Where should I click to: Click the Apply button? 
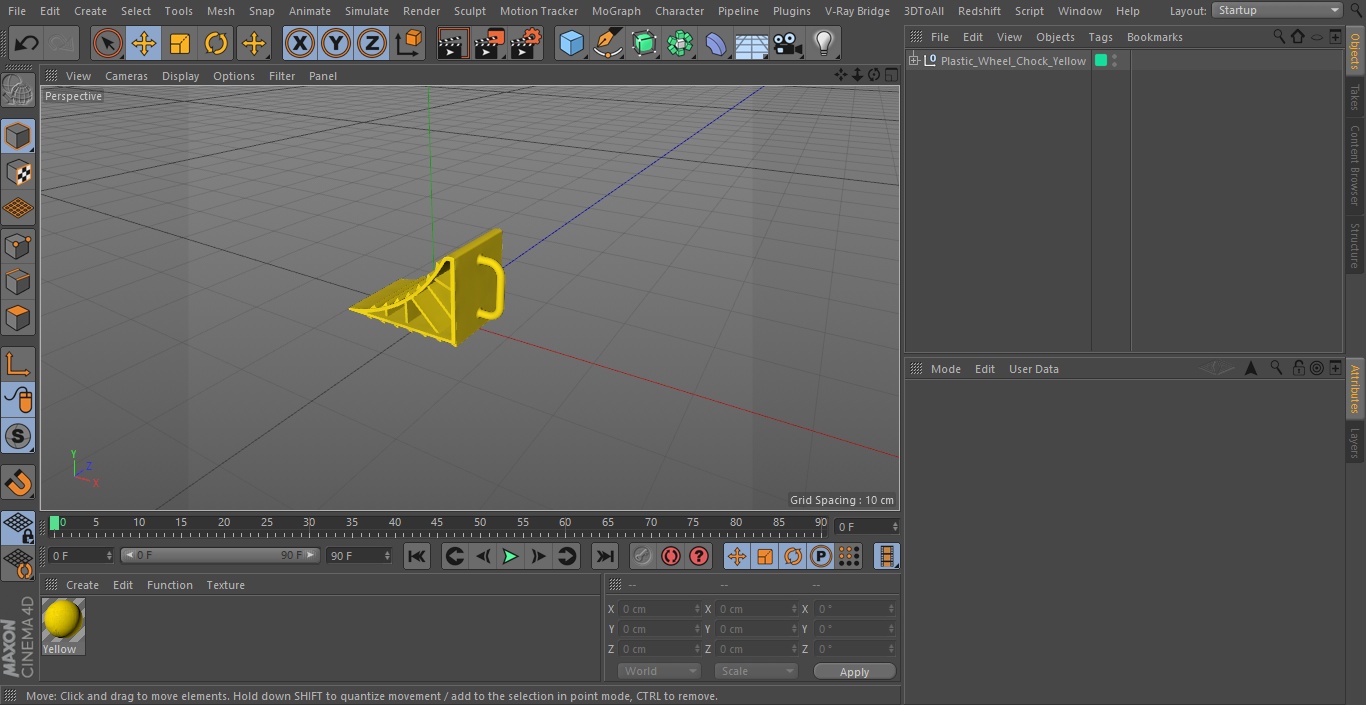point(854,672)
